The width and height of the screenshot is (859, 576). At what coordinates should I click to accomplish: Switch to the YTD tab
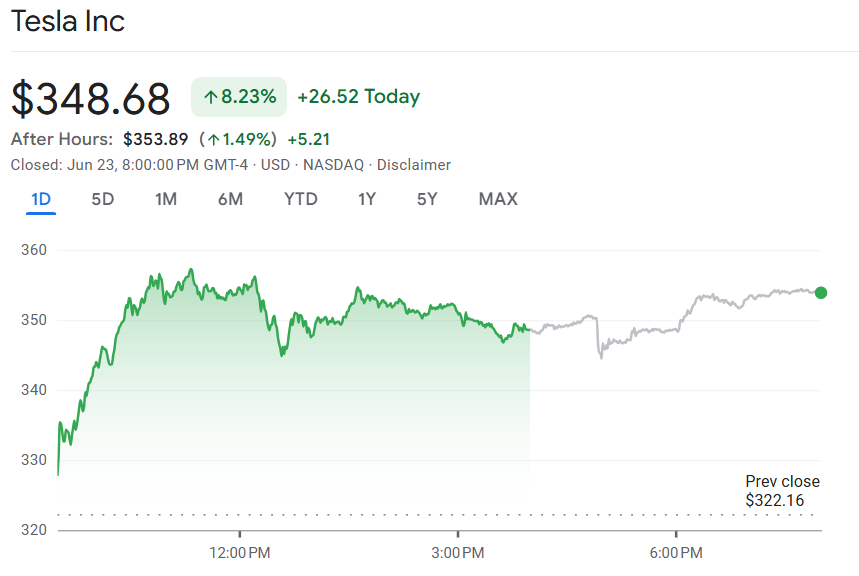(301, 199)
